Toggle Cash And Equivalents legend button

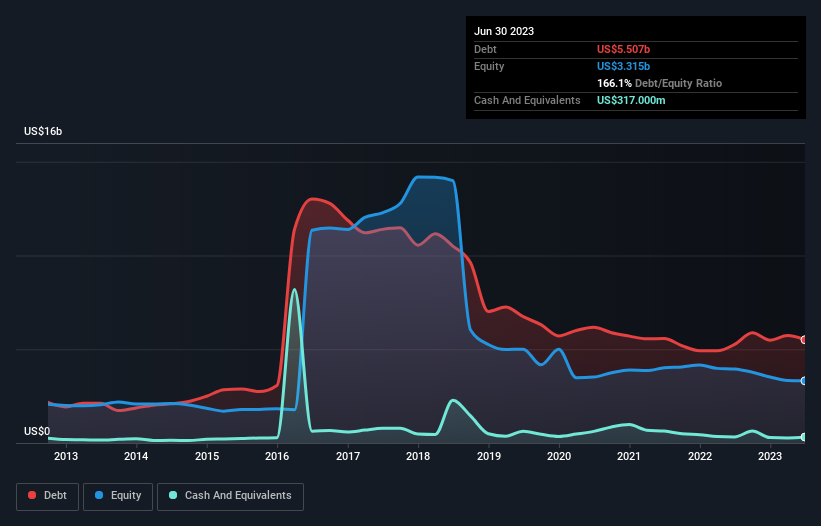(x=230, y=496)
